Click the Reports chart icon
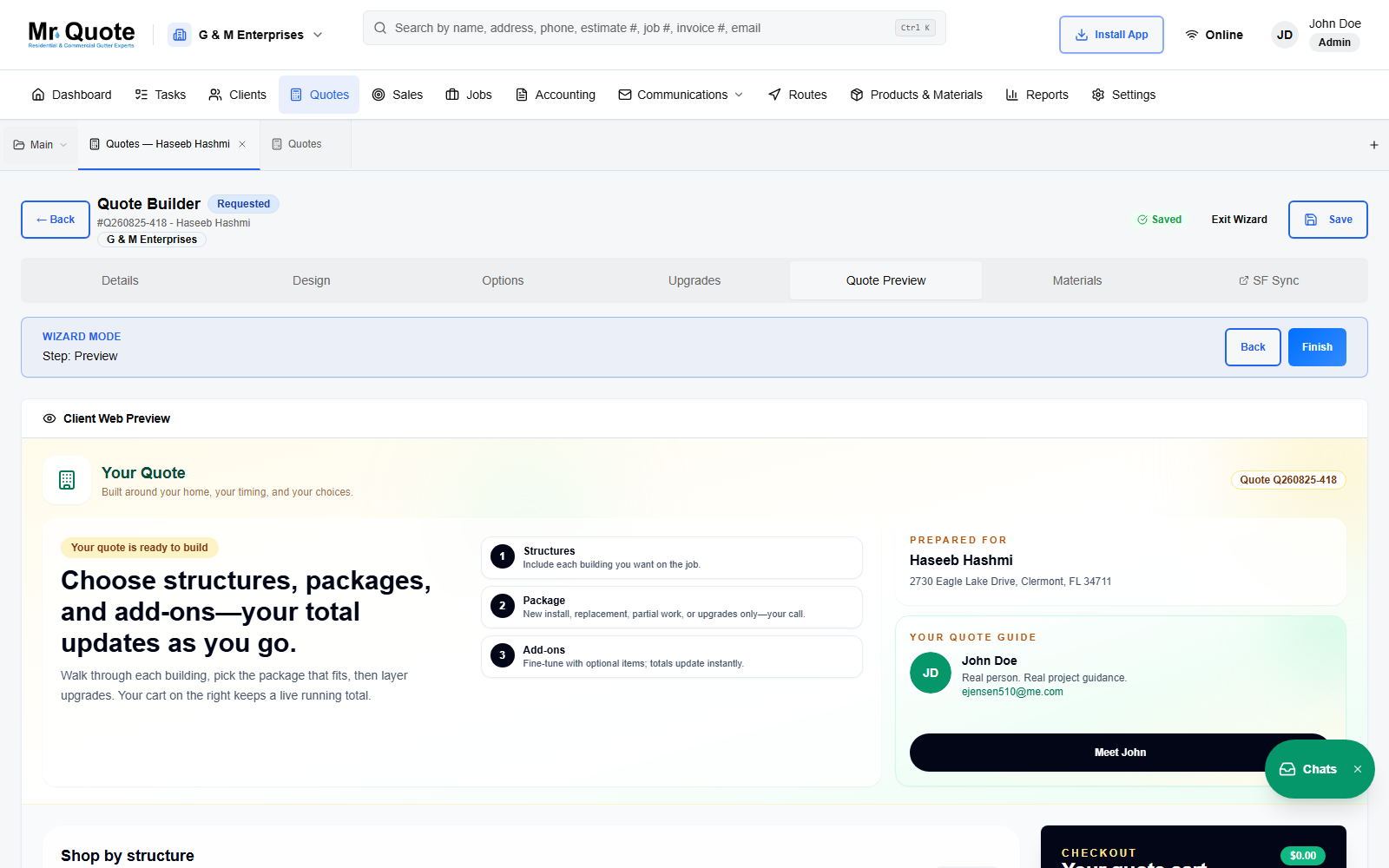Viewport: 1389px width, 868px height. tap(1012, 95)
